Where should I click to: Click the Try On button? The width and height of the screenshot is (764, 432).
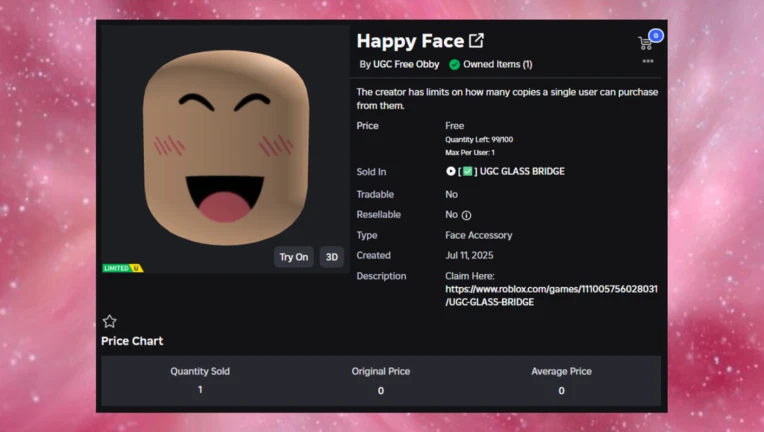(x=293, y=257)
